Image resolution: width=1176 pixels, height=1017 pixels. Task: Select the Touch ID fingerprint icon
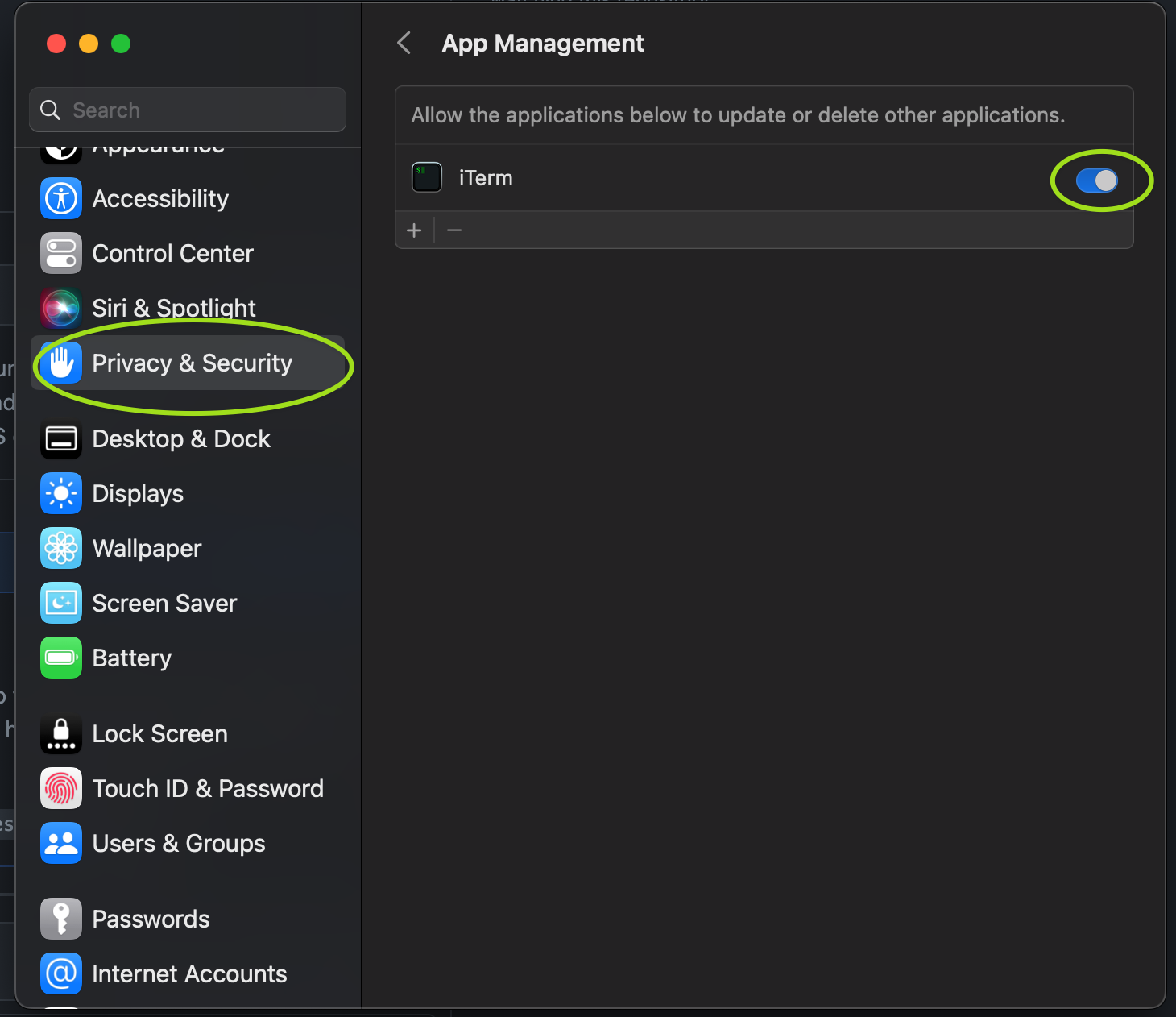60,788
